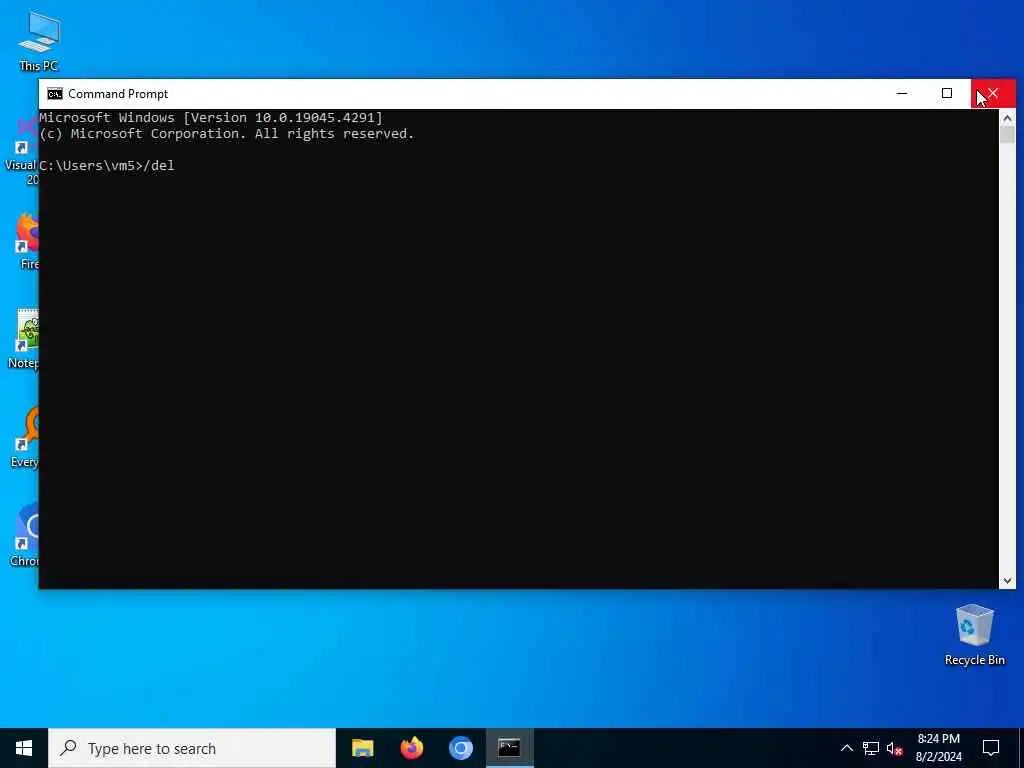
Task: Launch Firefox from the taskbar
Action: tap(411, 748)
